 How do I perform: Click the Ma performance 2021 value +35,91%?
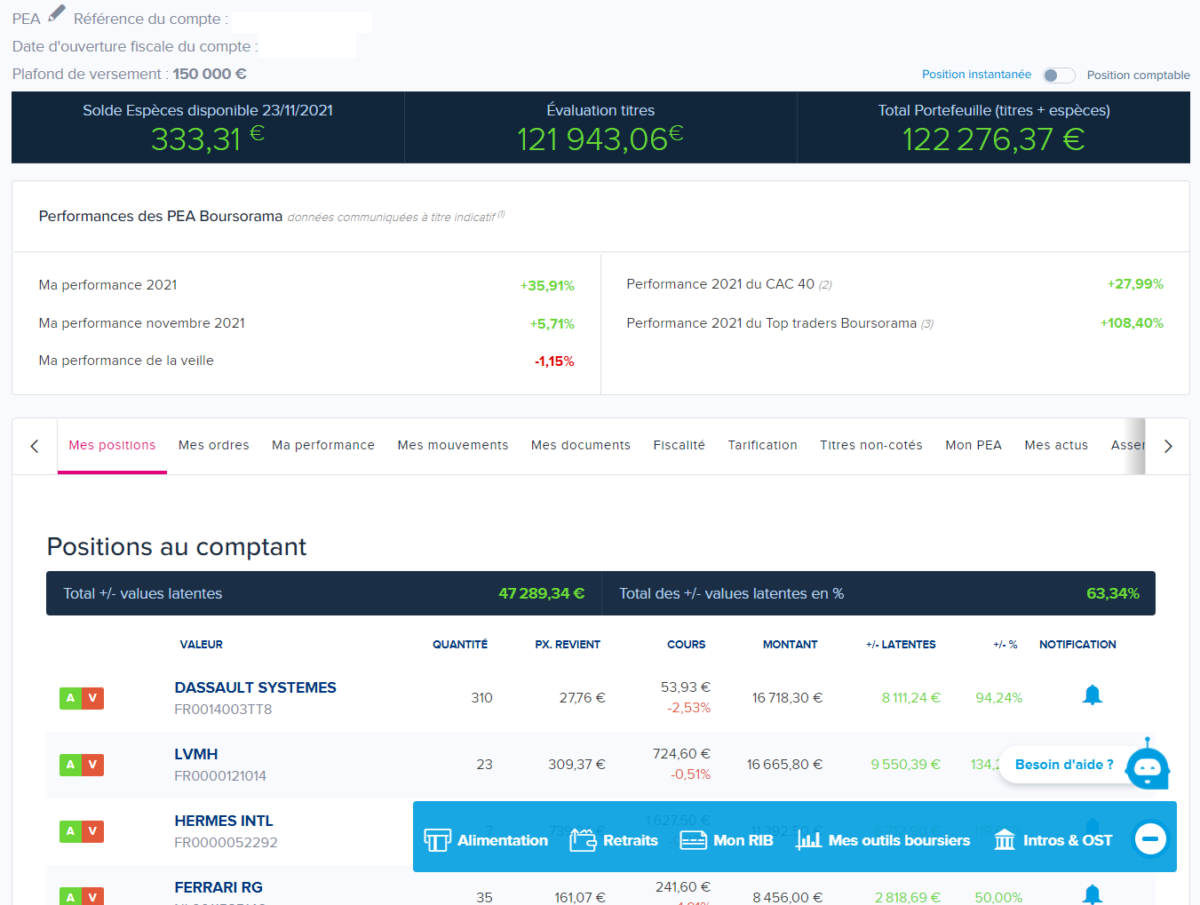coord(547,286)
